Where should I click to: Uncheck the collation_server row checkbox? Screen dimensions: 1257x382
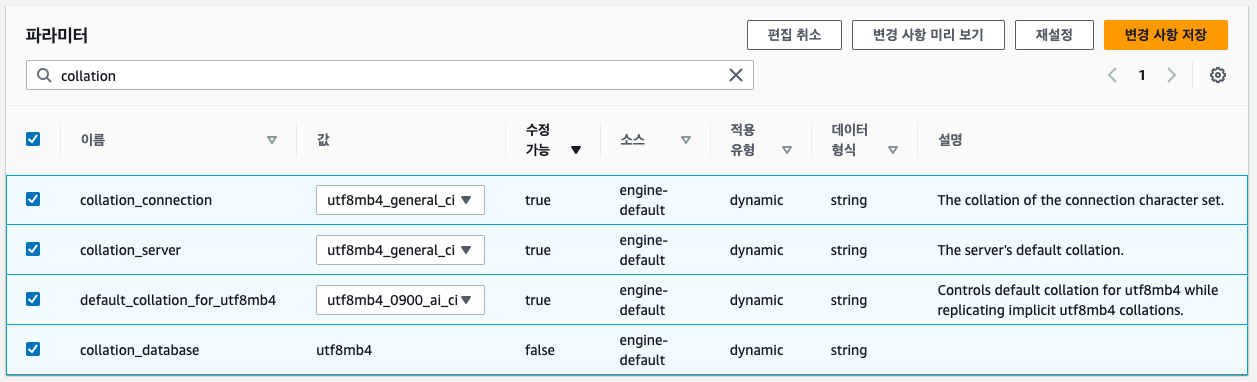tap(33, 249)
